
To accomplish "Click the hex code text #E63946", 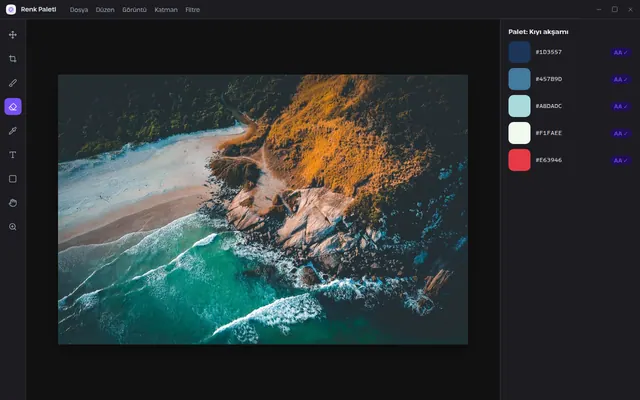I will click(x=549, y=160).
